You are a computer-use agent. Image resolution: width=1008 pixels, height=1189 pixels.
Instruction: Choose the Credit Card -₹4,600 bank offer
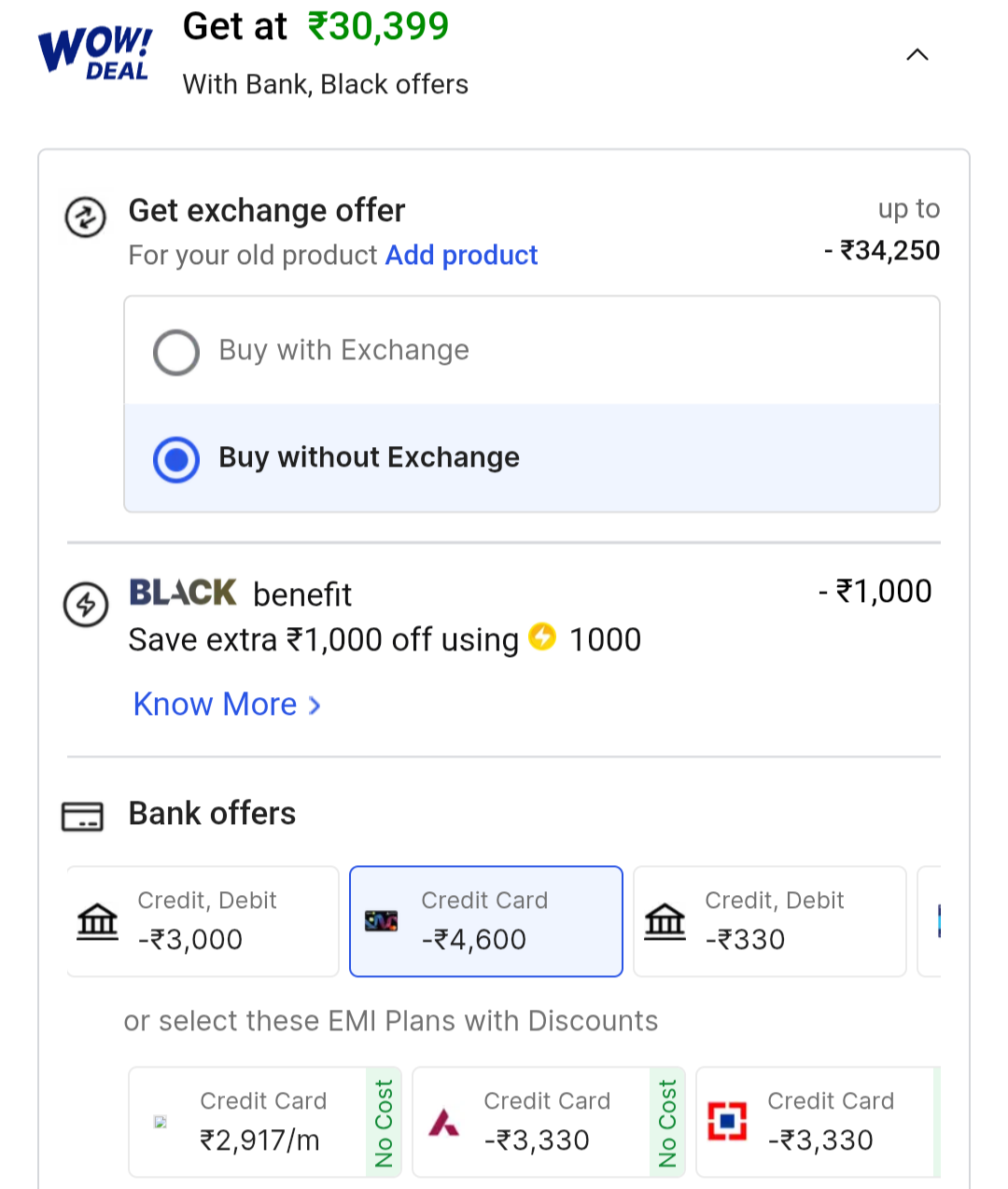tap(485, 921)
